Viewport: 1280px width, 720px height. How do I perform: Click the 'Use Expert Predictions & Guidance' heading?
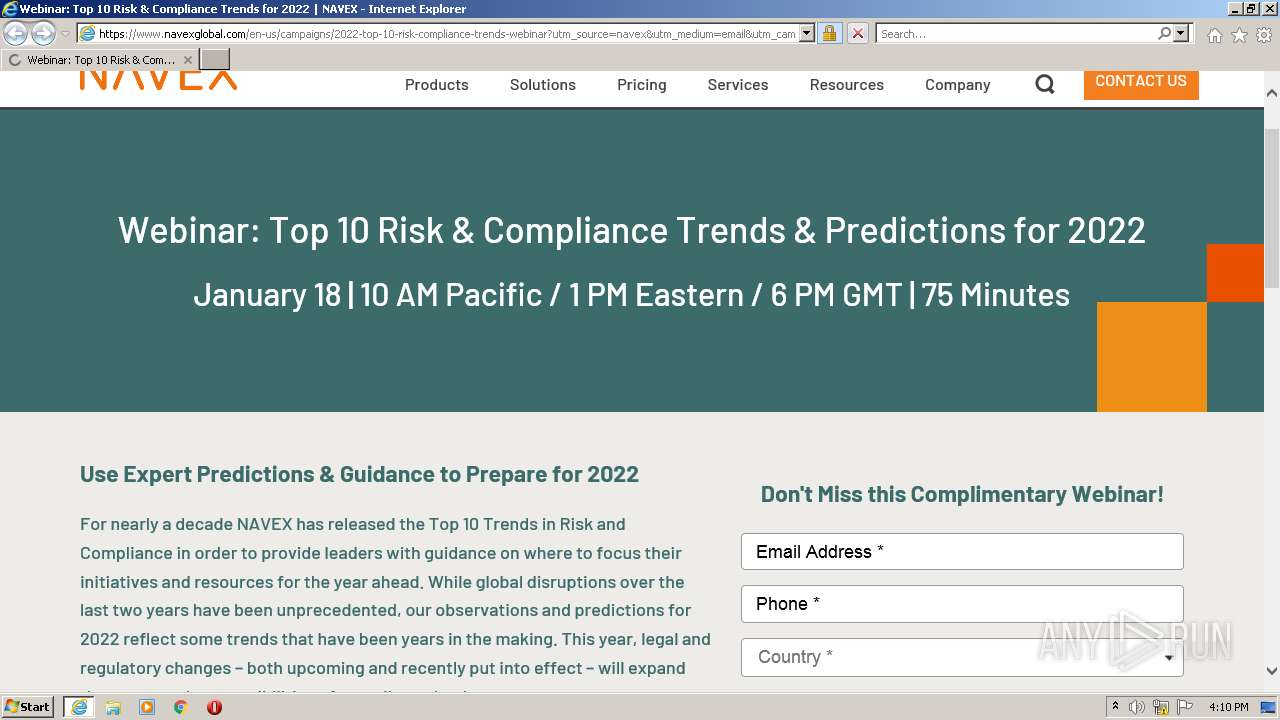pos(359,474)
